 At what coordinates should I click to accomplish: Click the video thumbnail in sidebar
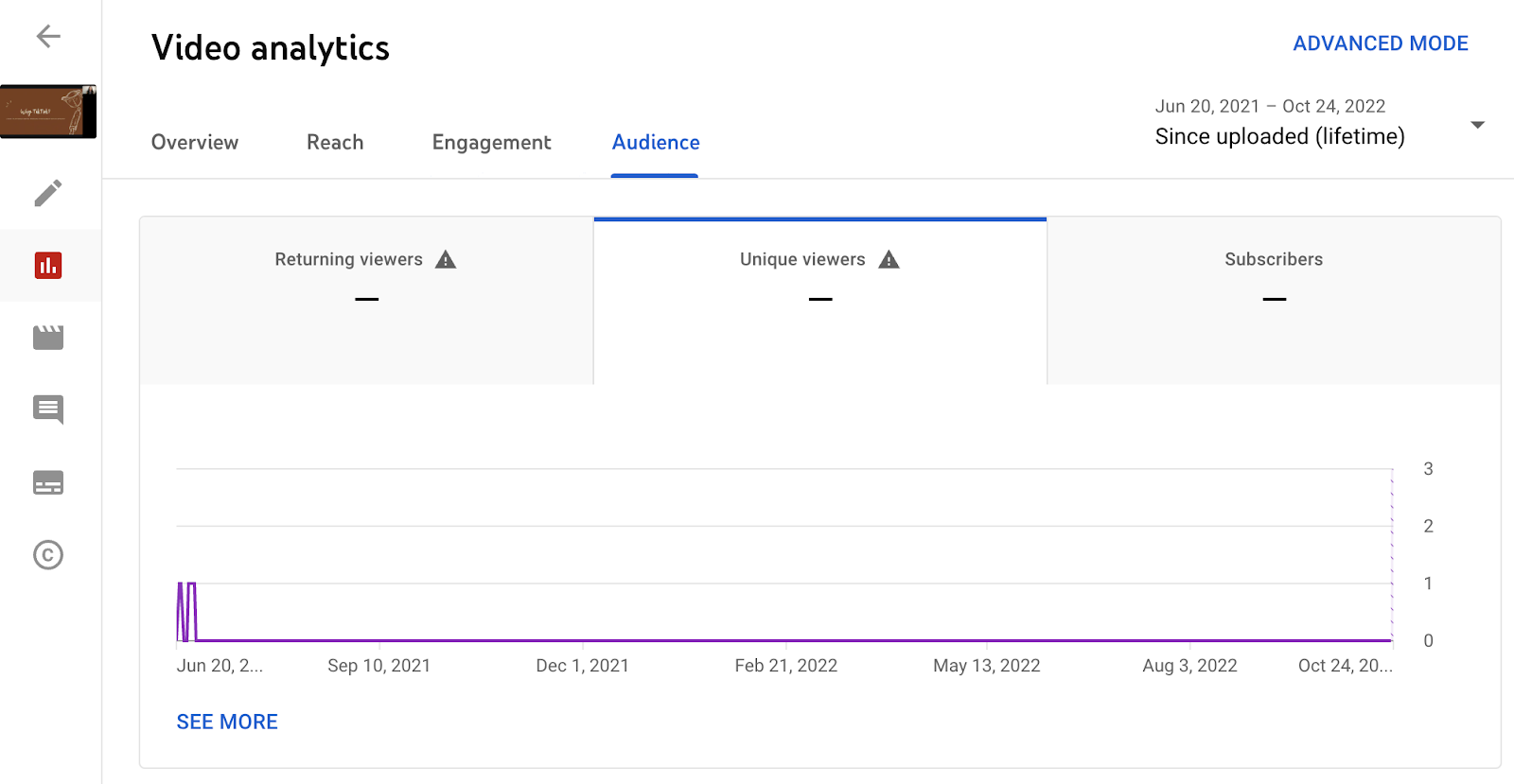[48, 112]
